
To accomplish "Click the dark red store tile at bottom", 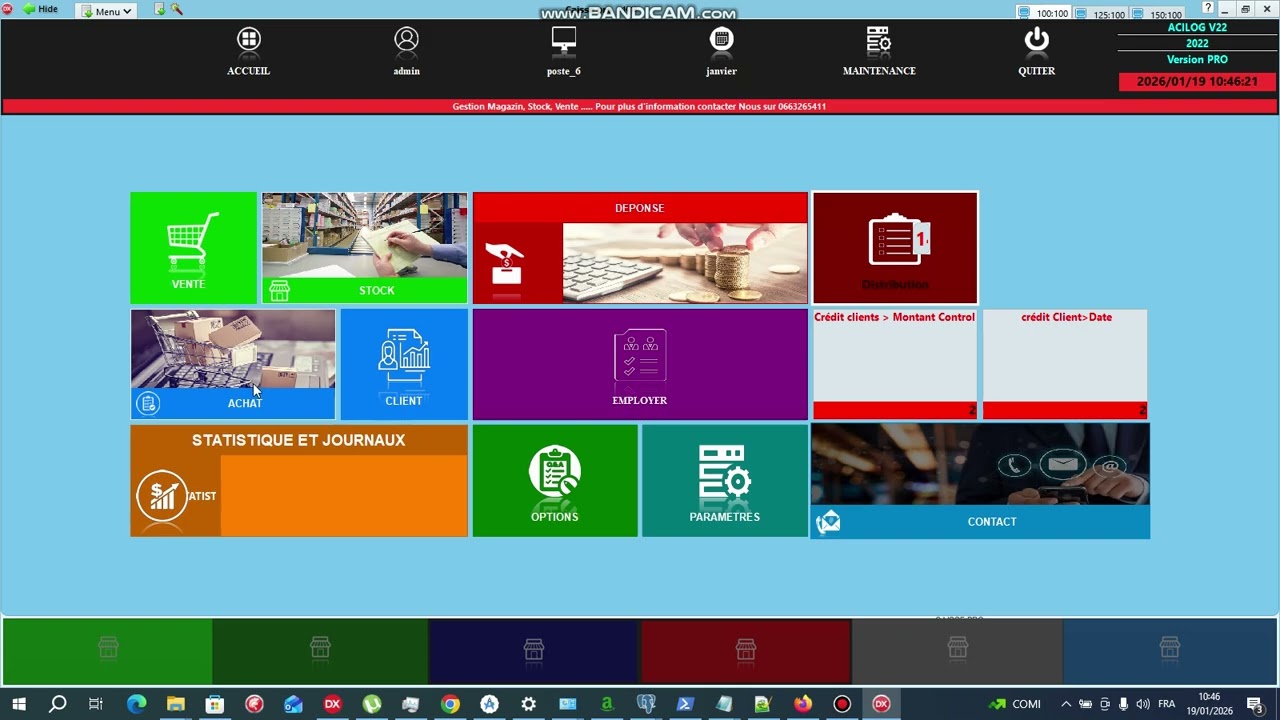I will 746,651.
